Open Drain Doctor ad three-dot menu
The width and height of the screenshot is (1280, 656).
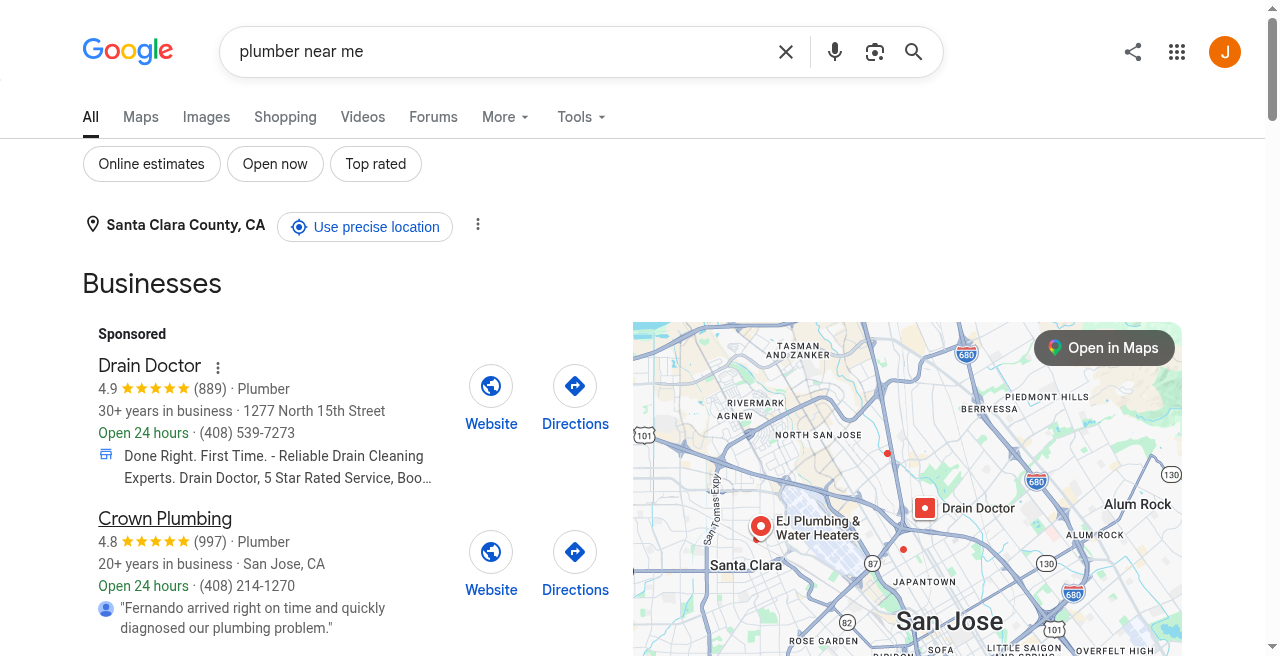tap(218, 368)
